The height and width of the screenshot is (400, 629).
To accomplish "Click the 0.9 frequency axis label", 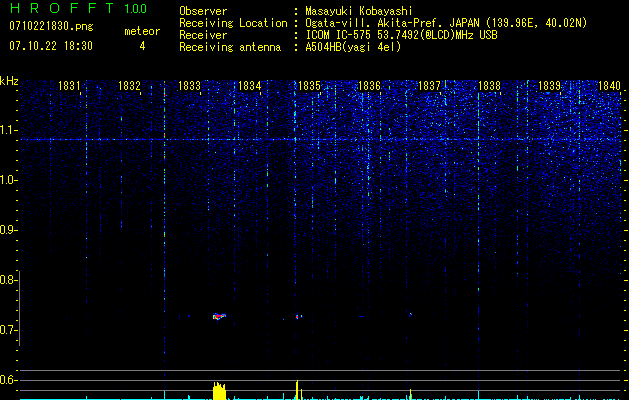I will tap(8, 230).
